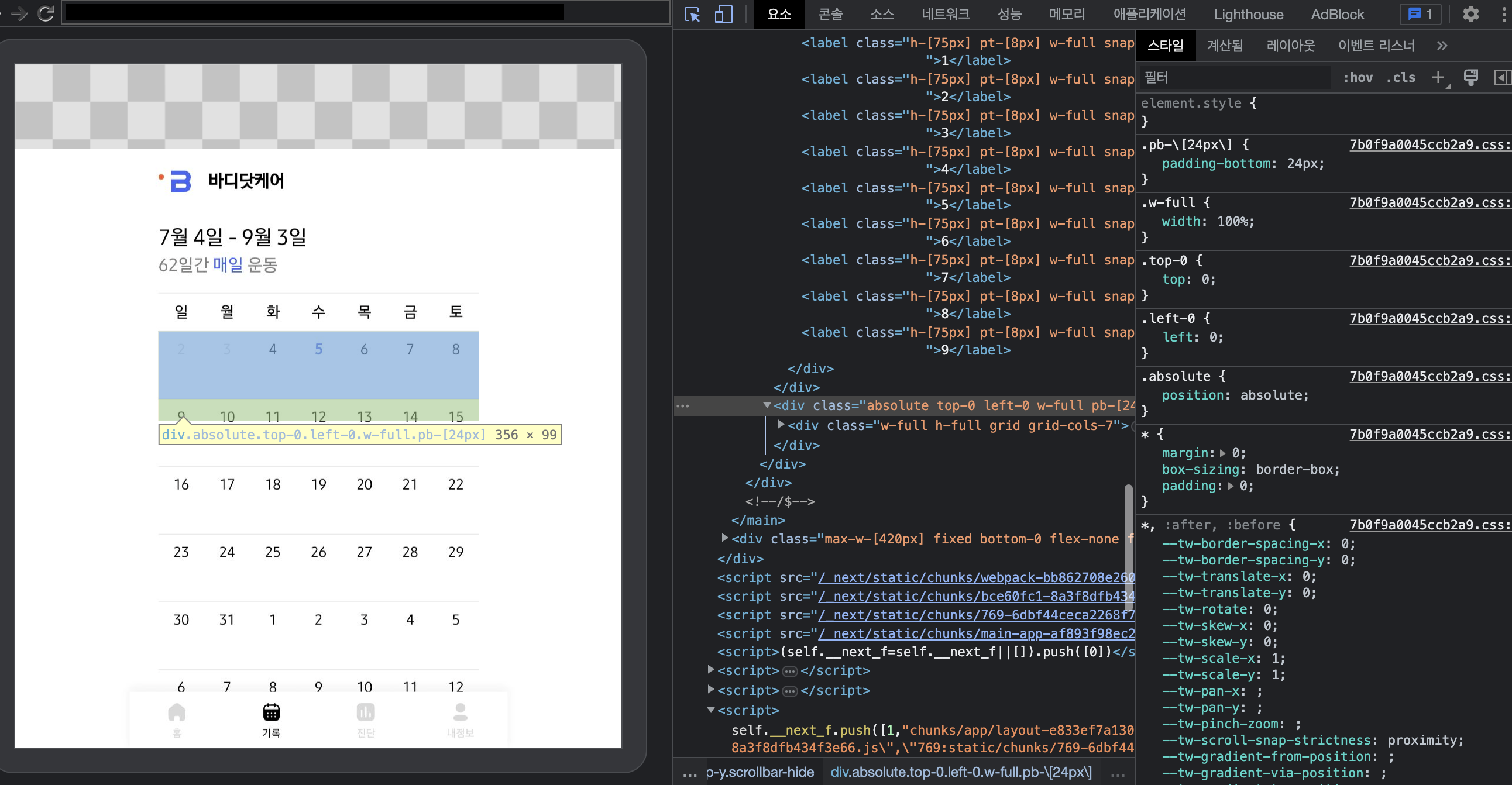
Task: Select the 계산됨 Computed pane tab
Action: point(1225,46)
